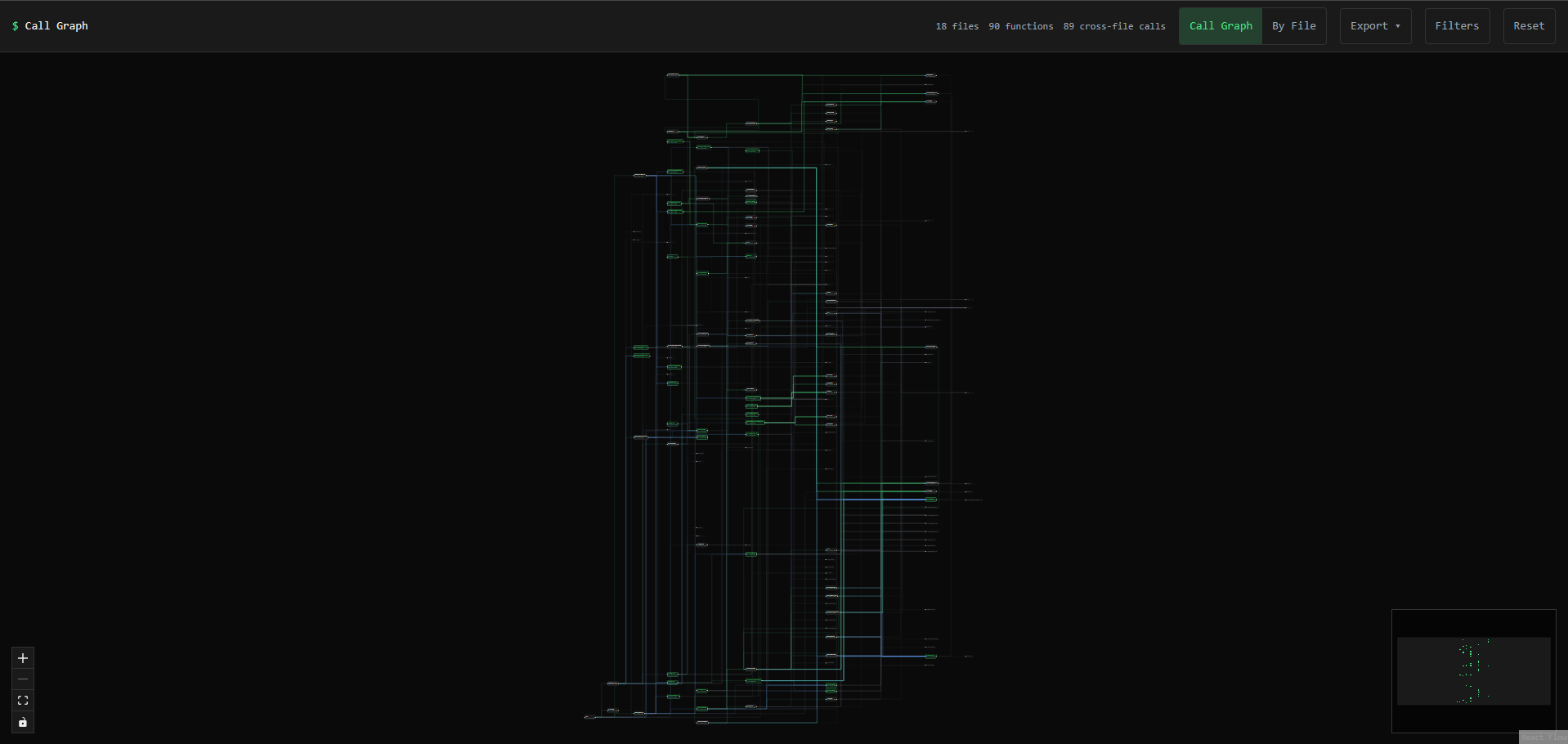Click the minimap overview panel
Viewport: 1568px width, 744px height.
click(x=1473, y=670)
